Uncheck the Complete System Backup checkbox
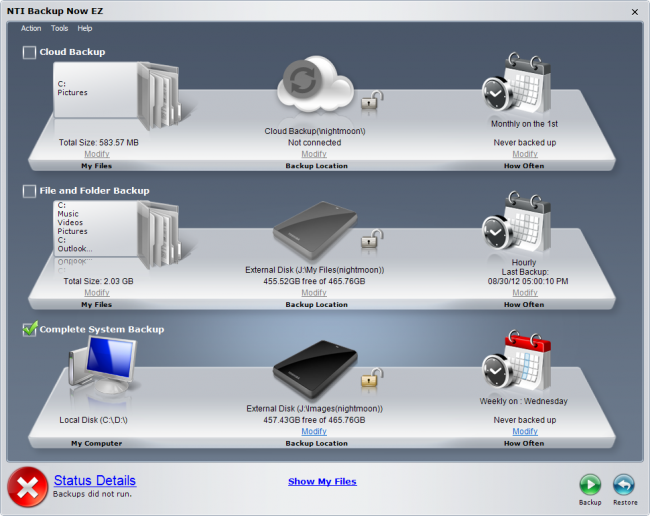The image size is (650, 516). (x=29, y=329)
